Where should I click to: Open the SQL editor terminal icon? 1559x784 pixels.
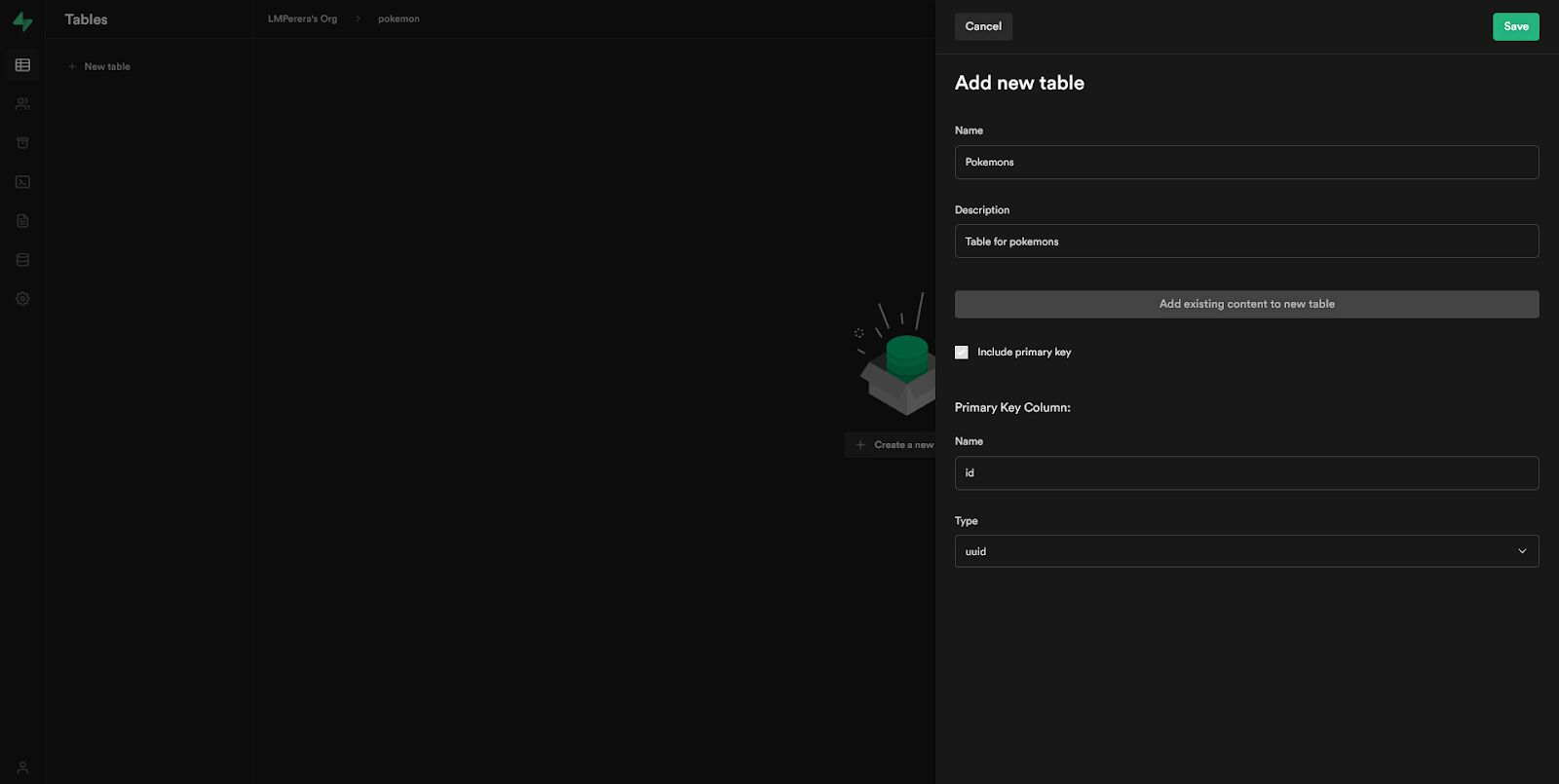pos(22,182)
